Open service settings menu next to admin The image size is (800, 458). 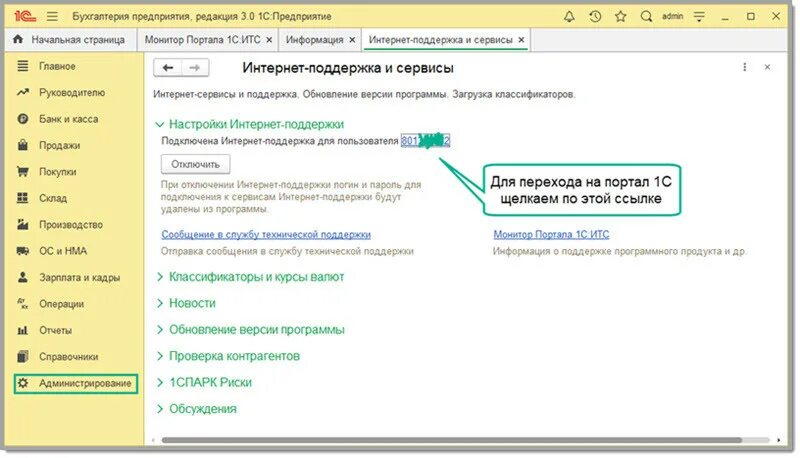[x=699, y=16]
